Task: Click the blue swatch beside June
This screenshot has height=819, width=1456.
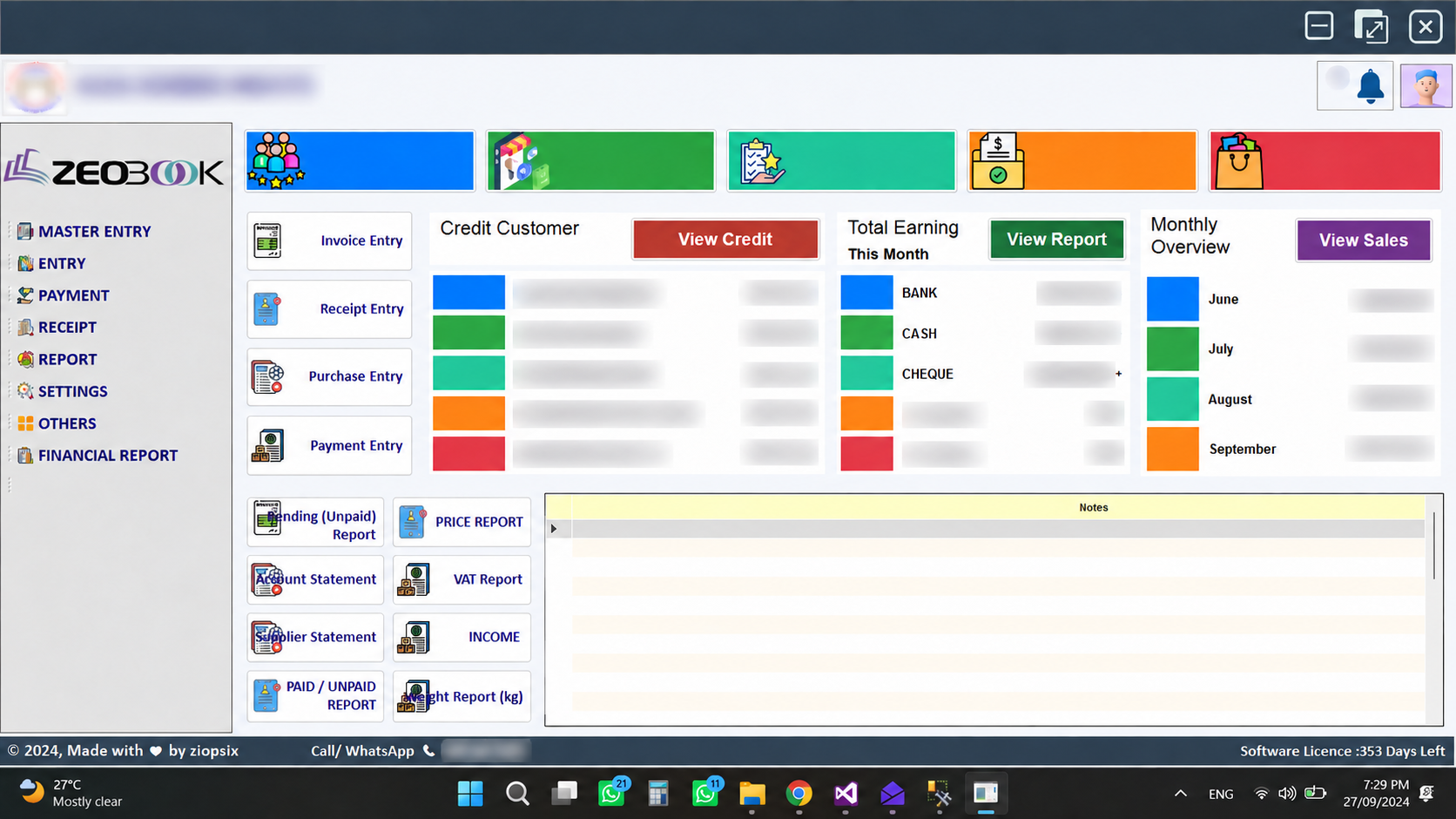Action: coord(1173,299)
